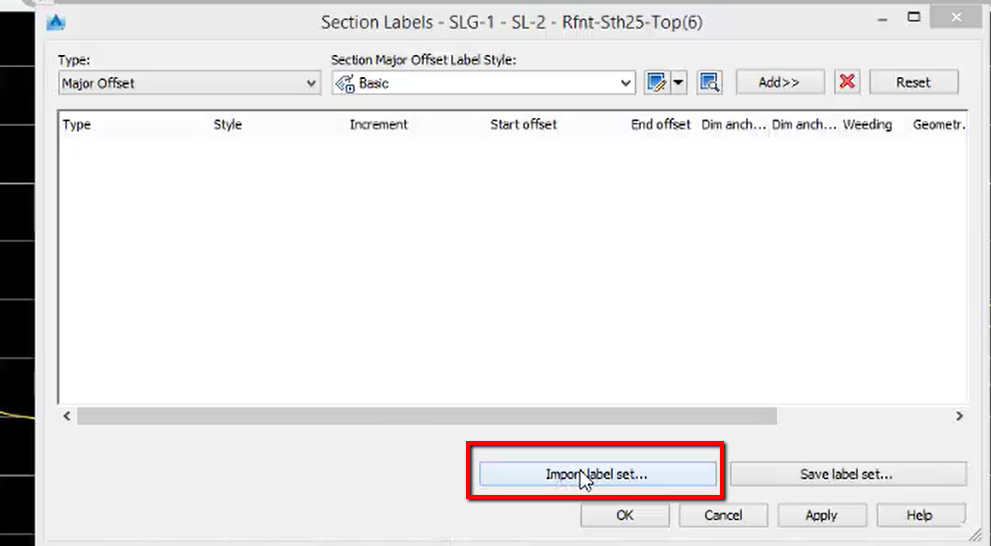Click the left arrow of horizontal scrollbar
Image resolution: width=991 pixels, height=546 pixels.
click(x=67, y=416)
